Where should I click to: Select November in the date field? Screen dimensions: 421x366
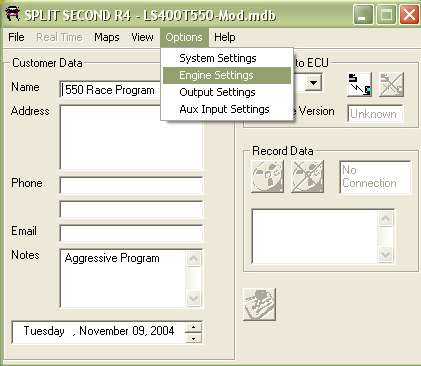click(104, 331)
